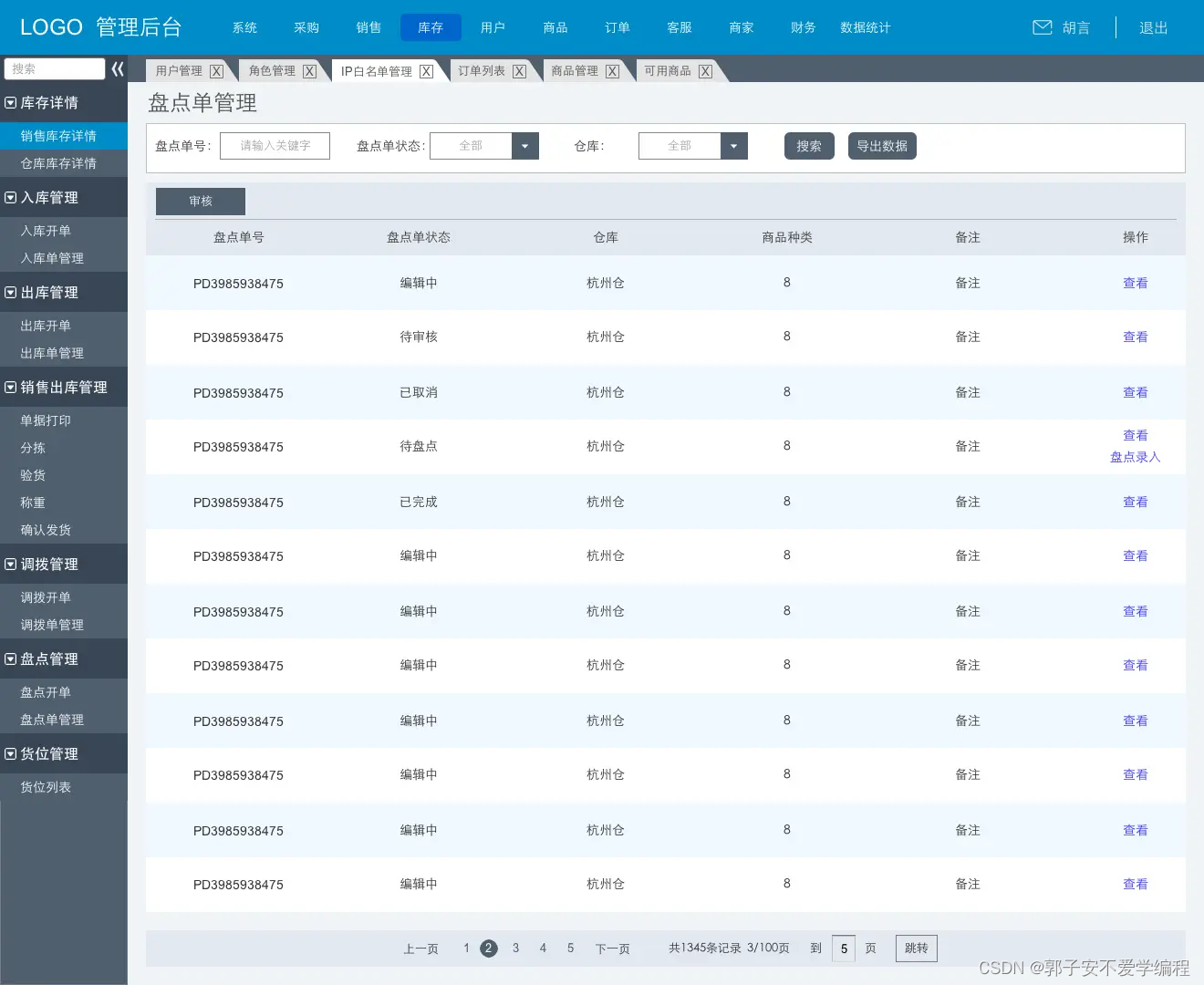Viewport: 1204px width, 985px height.
Task: Switch to the 用户管理 tab
Action: coord(178,71)
